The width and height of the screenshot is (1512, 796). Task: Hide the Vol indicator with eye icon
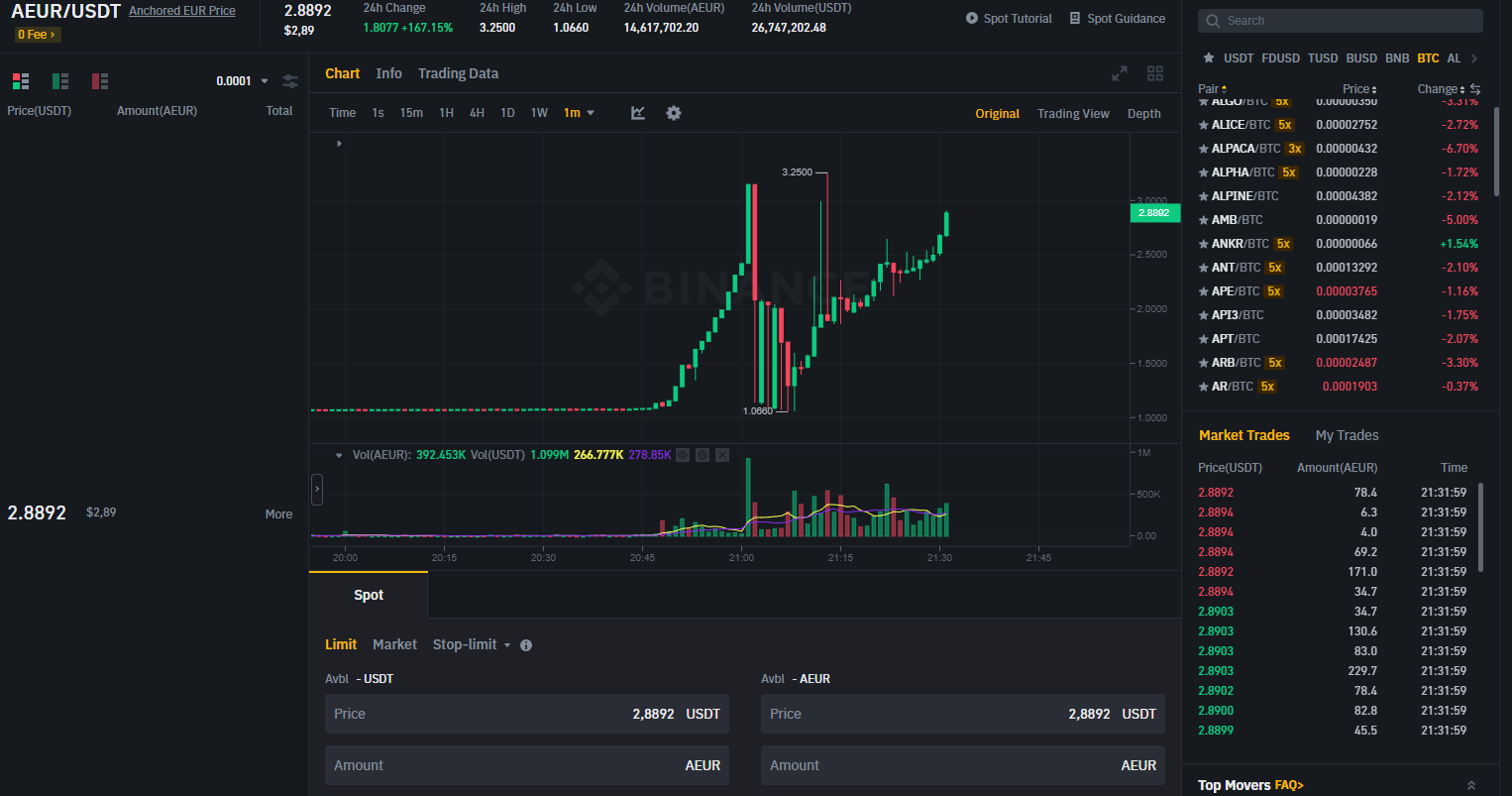683,455
